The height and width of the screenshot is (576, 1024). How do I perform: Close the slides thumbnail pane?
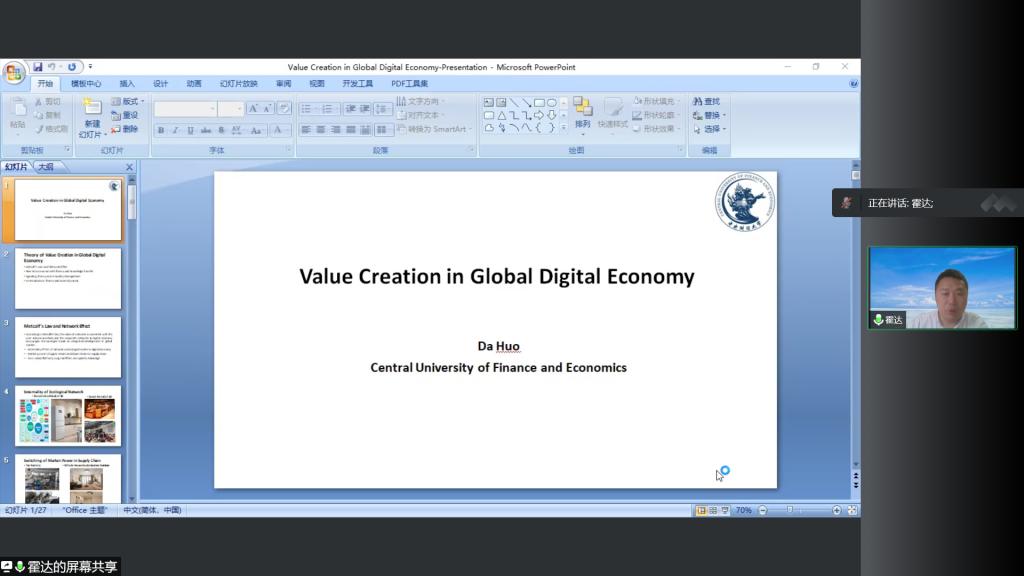pyautogui.click(x=129, y=167)
